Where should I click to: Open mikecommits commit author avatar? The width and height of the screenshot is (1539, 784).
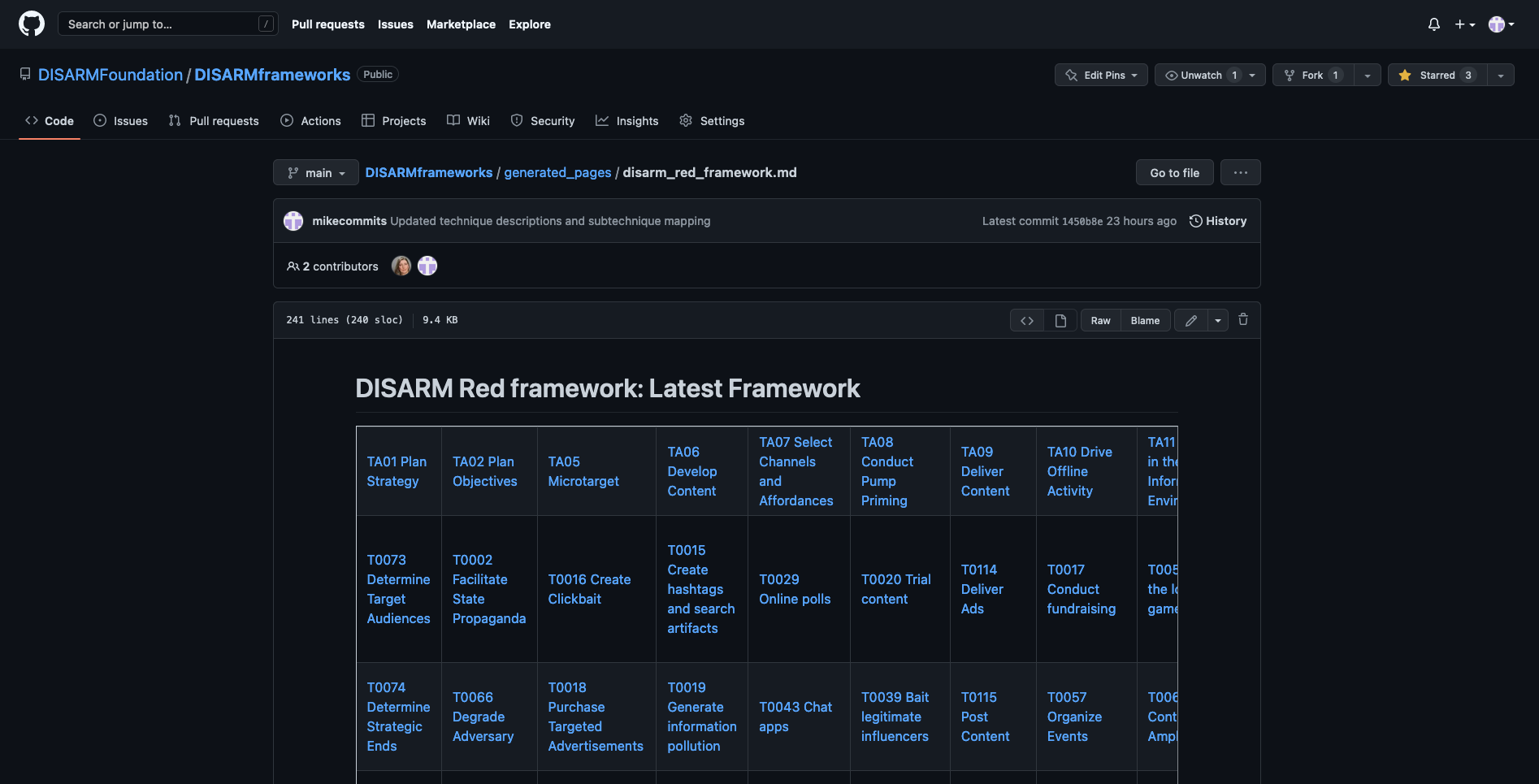coord(293,221)
